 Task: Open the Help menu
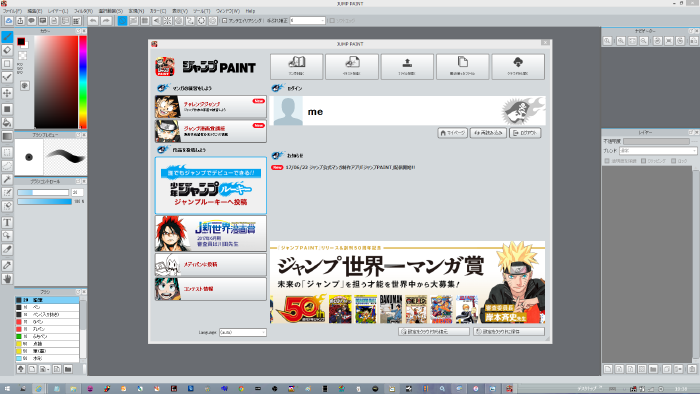[x=250, y=11]
